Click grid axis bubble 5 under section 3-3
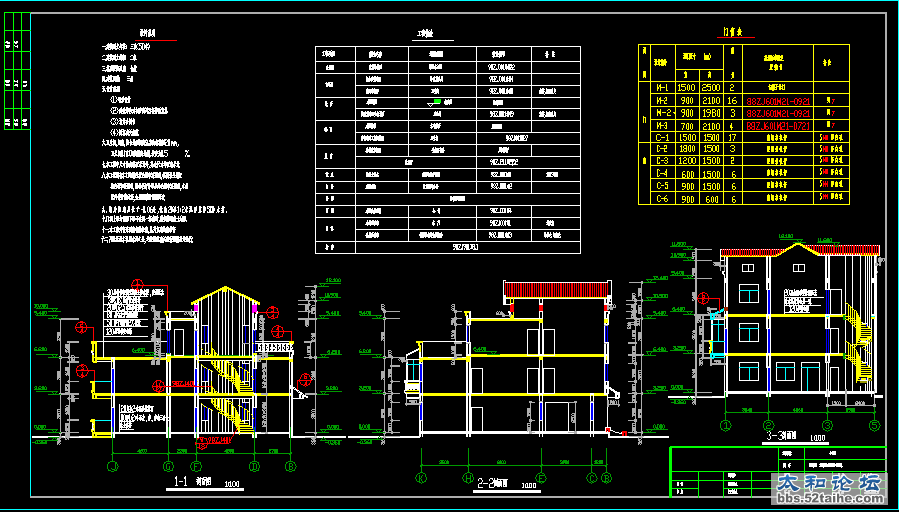 point(873,424)
